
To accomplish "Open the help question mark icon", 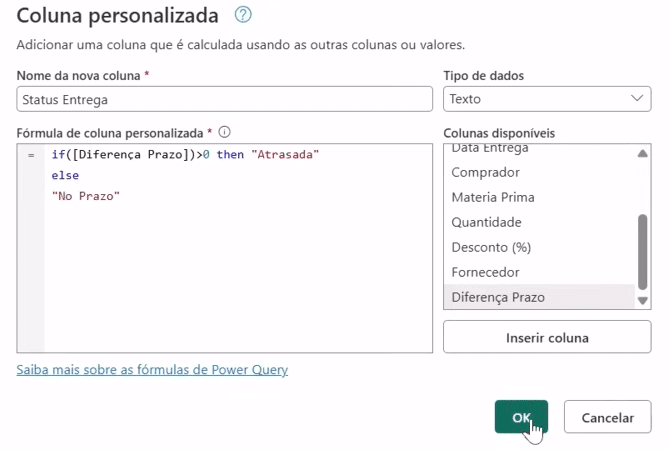I will (243, 15).
